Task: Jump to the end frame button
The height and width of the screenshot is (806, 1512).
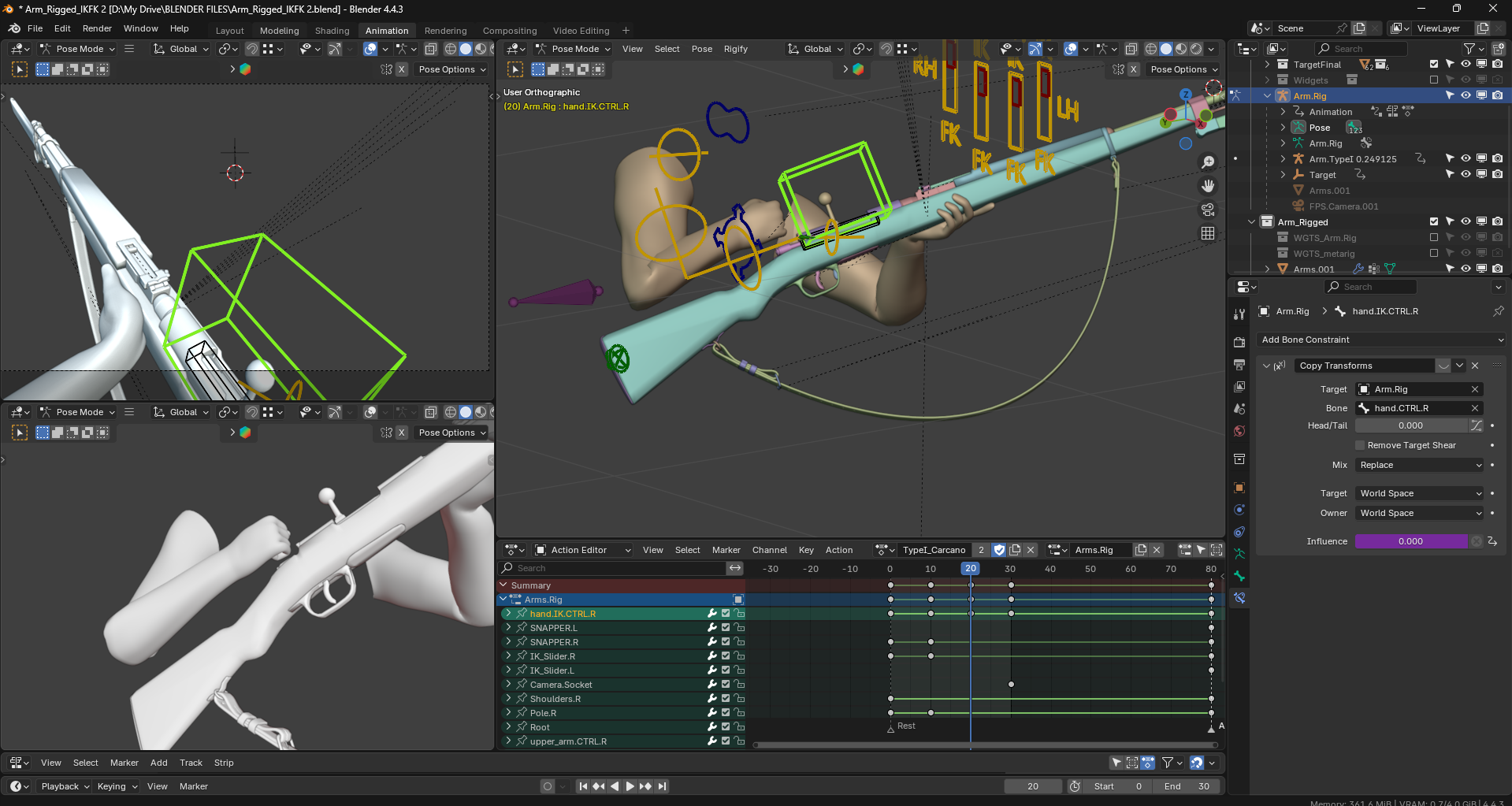Action: coord(662,786)
